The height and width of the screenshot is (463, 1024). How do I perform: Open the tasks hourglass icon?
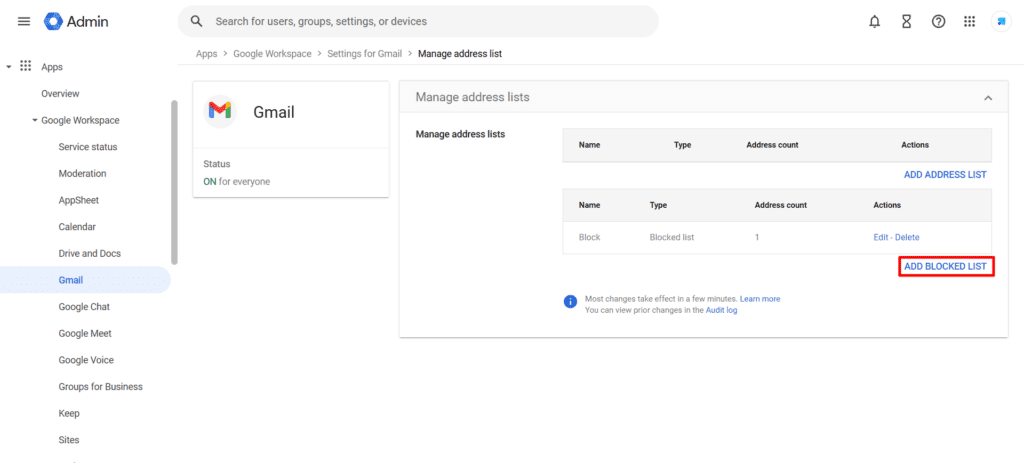click(x=906, y=22)
